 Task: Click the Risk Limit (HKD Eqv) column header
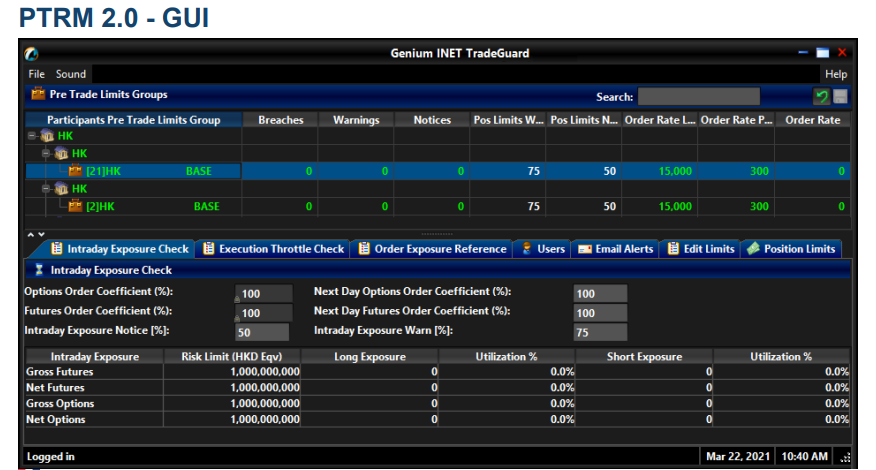pos(232,357)
